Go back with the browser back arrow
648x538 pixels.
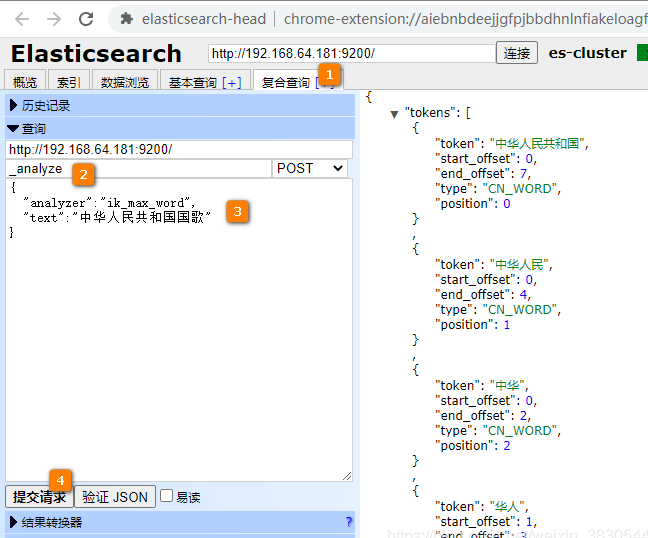(21, 19)
